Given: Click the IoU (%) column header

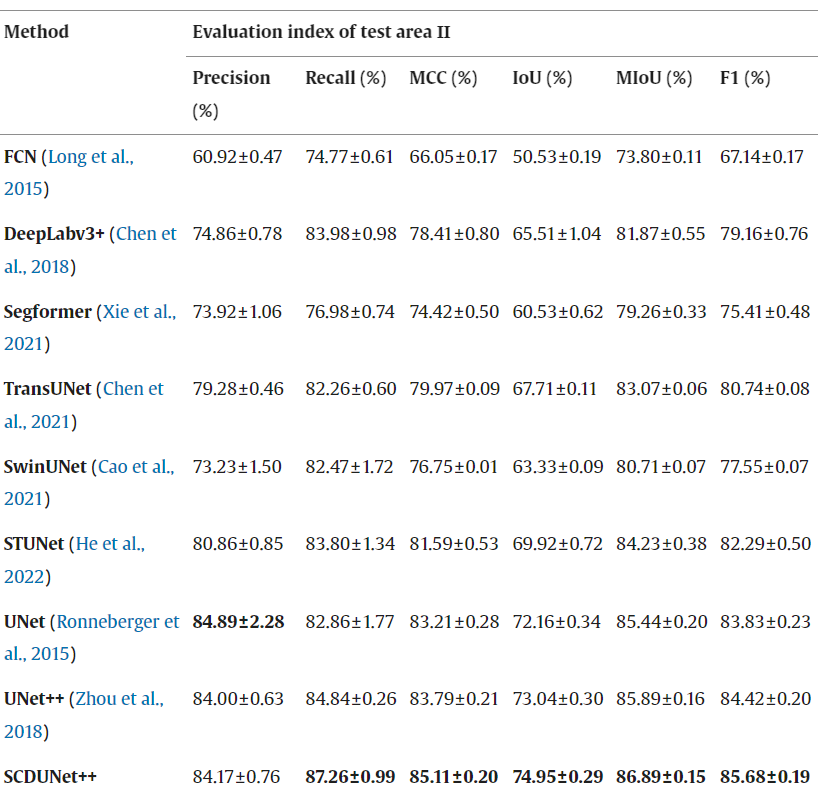Looking at the screenshot, I should 542,78.
